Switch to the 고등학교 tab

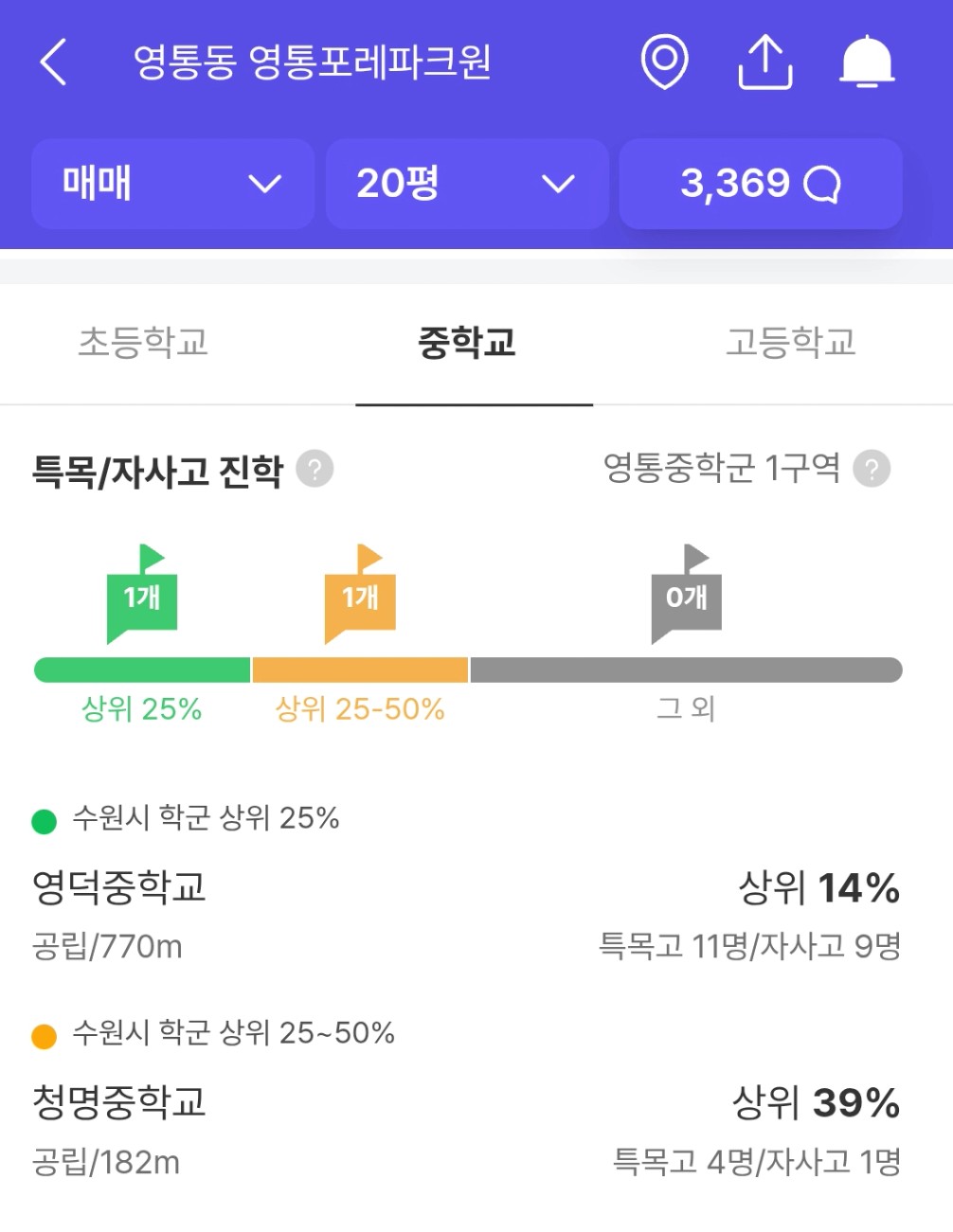coord(791,343)
